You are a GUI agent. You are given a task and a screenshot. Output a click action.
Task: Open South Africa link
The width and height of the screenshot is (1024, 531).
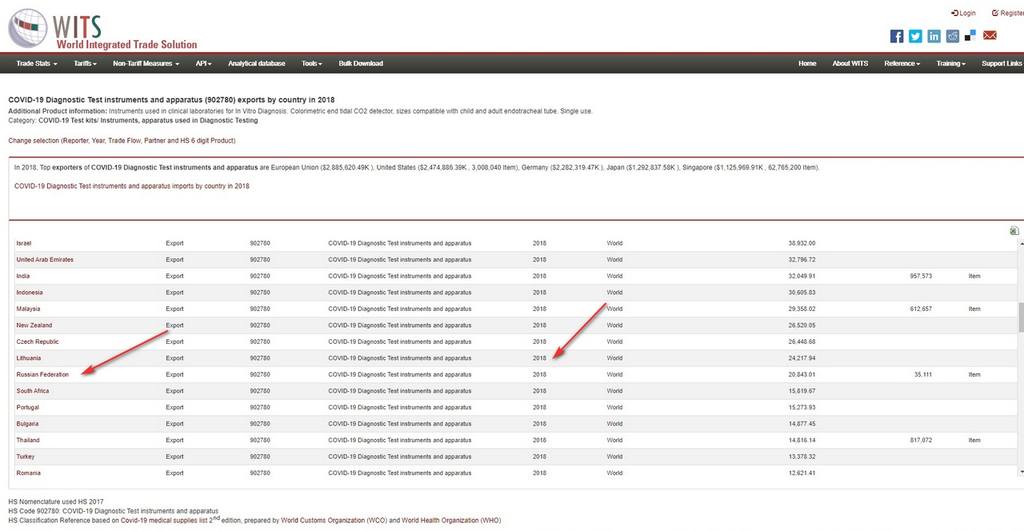point(33,391)
